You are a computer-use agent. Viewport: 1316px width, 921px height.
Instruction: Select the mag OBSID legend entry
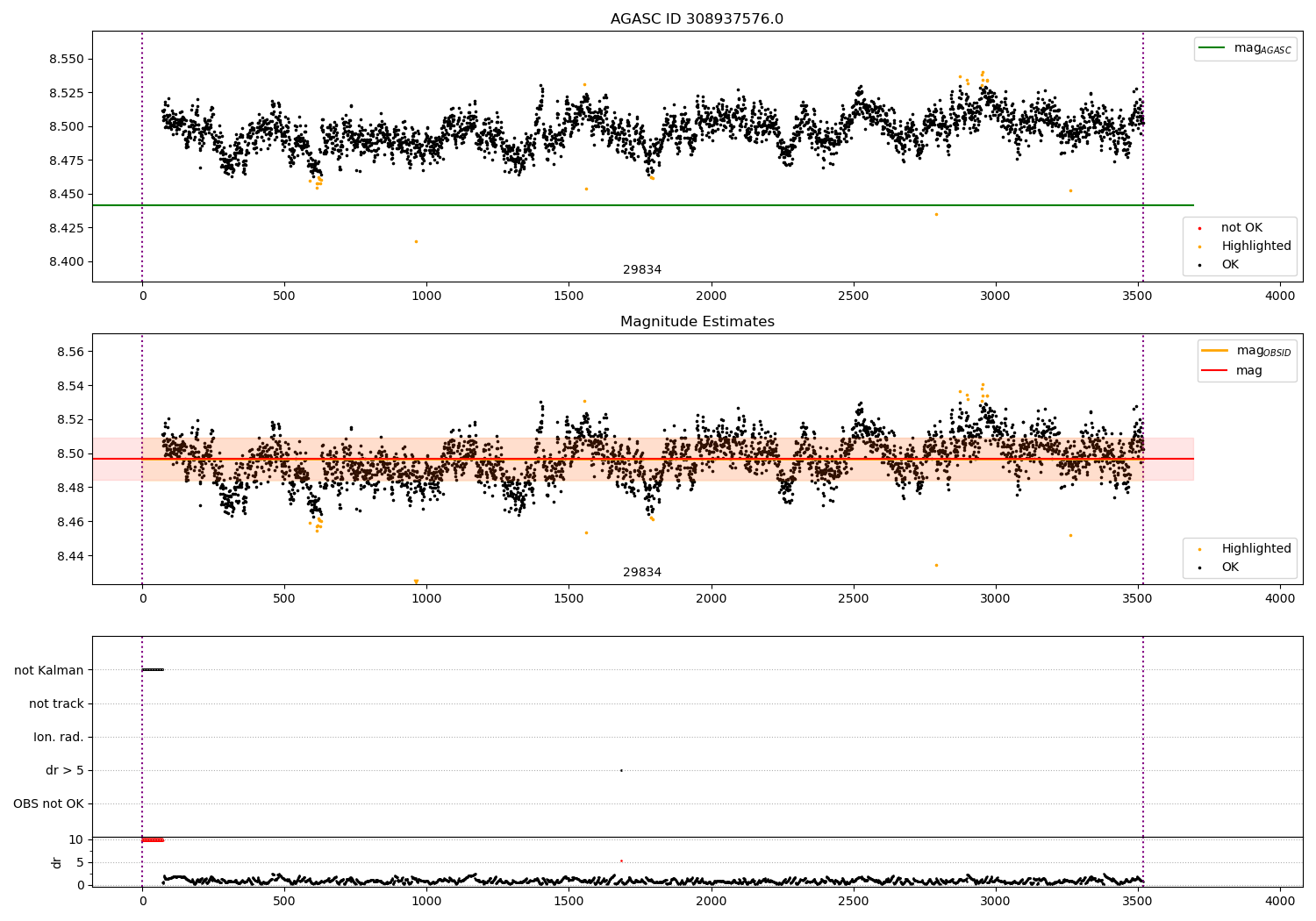click(x=1247, y=351)
